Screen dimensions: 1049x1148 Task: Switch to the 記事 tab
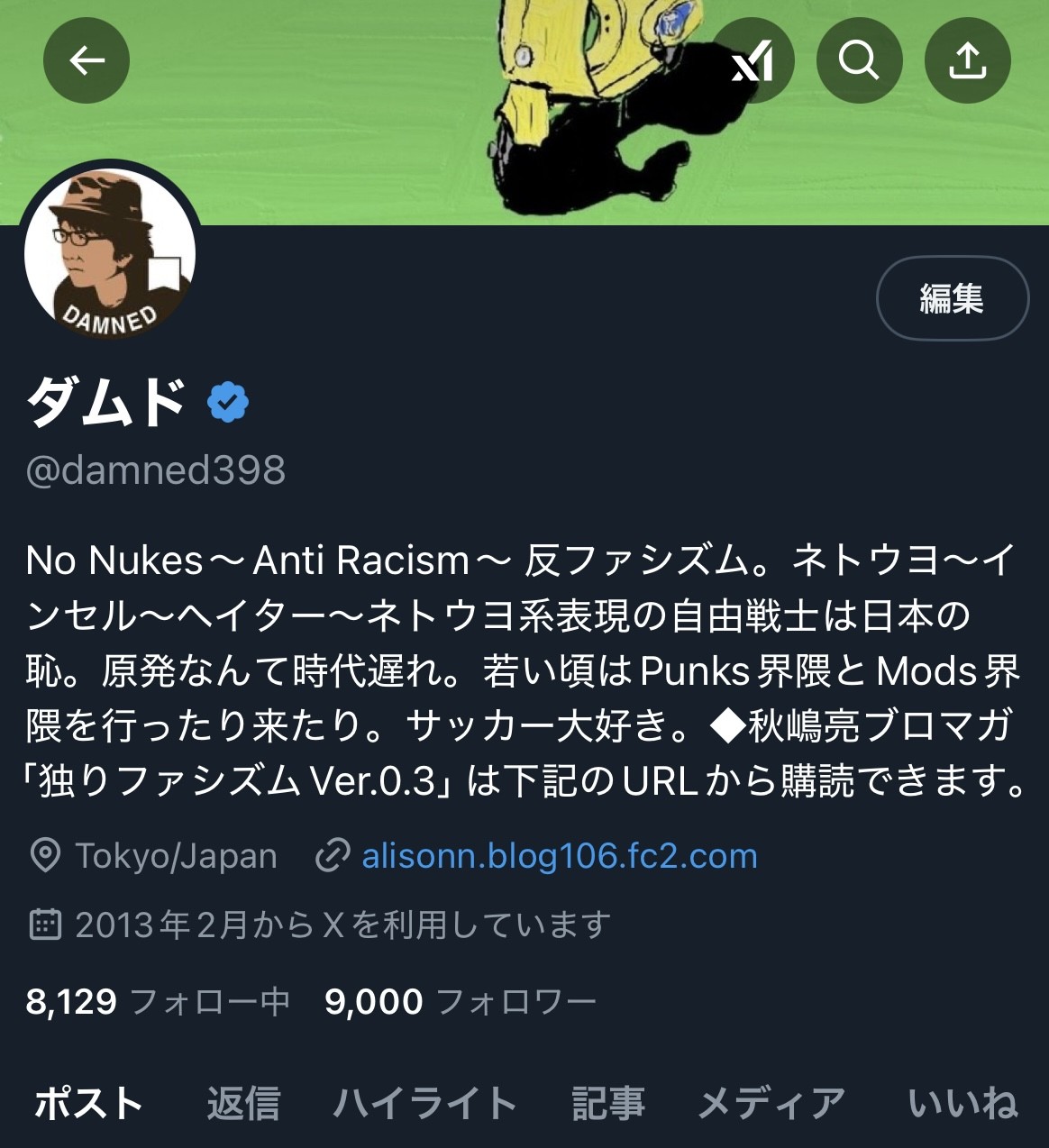608,1104
